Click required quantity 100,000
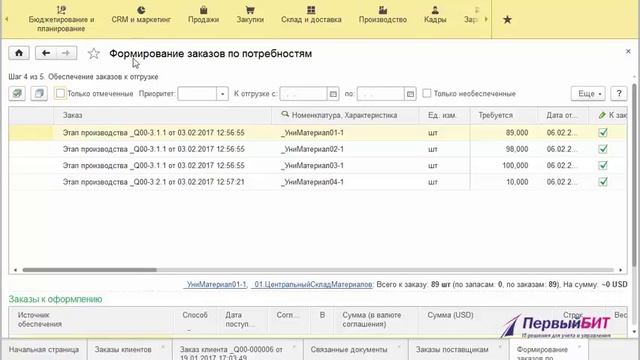 (x=515, y=165)
